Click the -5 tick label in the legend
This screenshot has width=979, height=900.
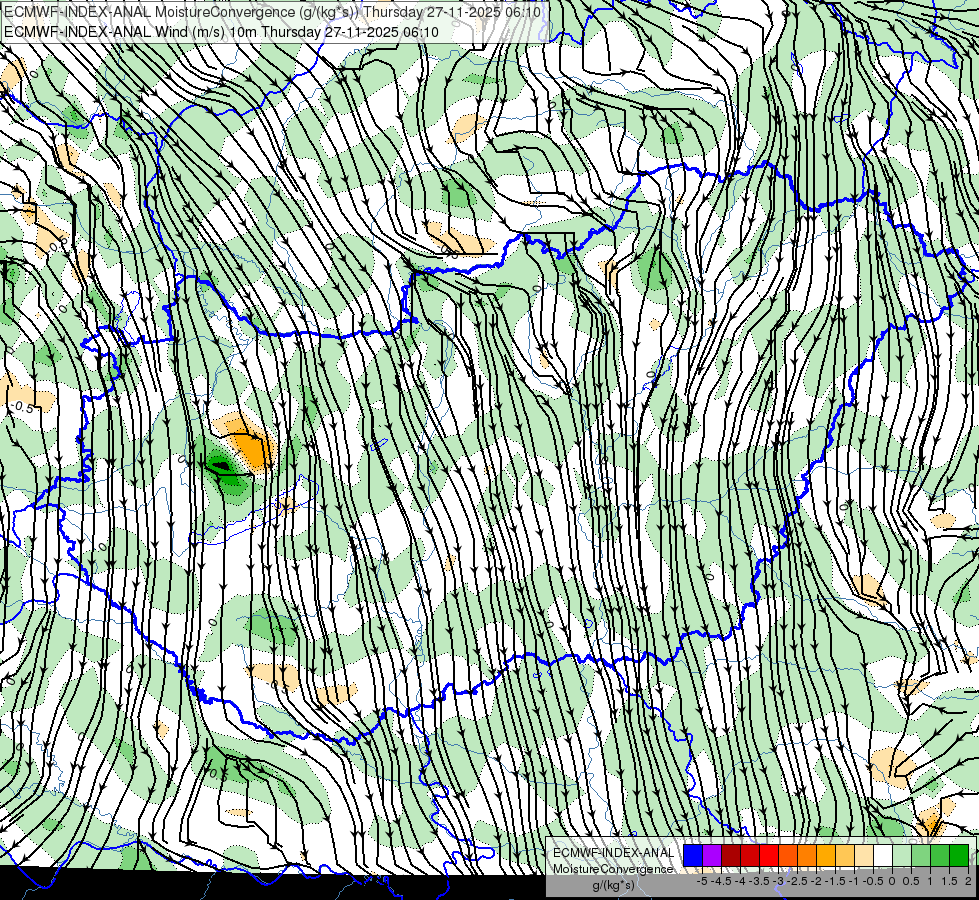pos(702,881)
